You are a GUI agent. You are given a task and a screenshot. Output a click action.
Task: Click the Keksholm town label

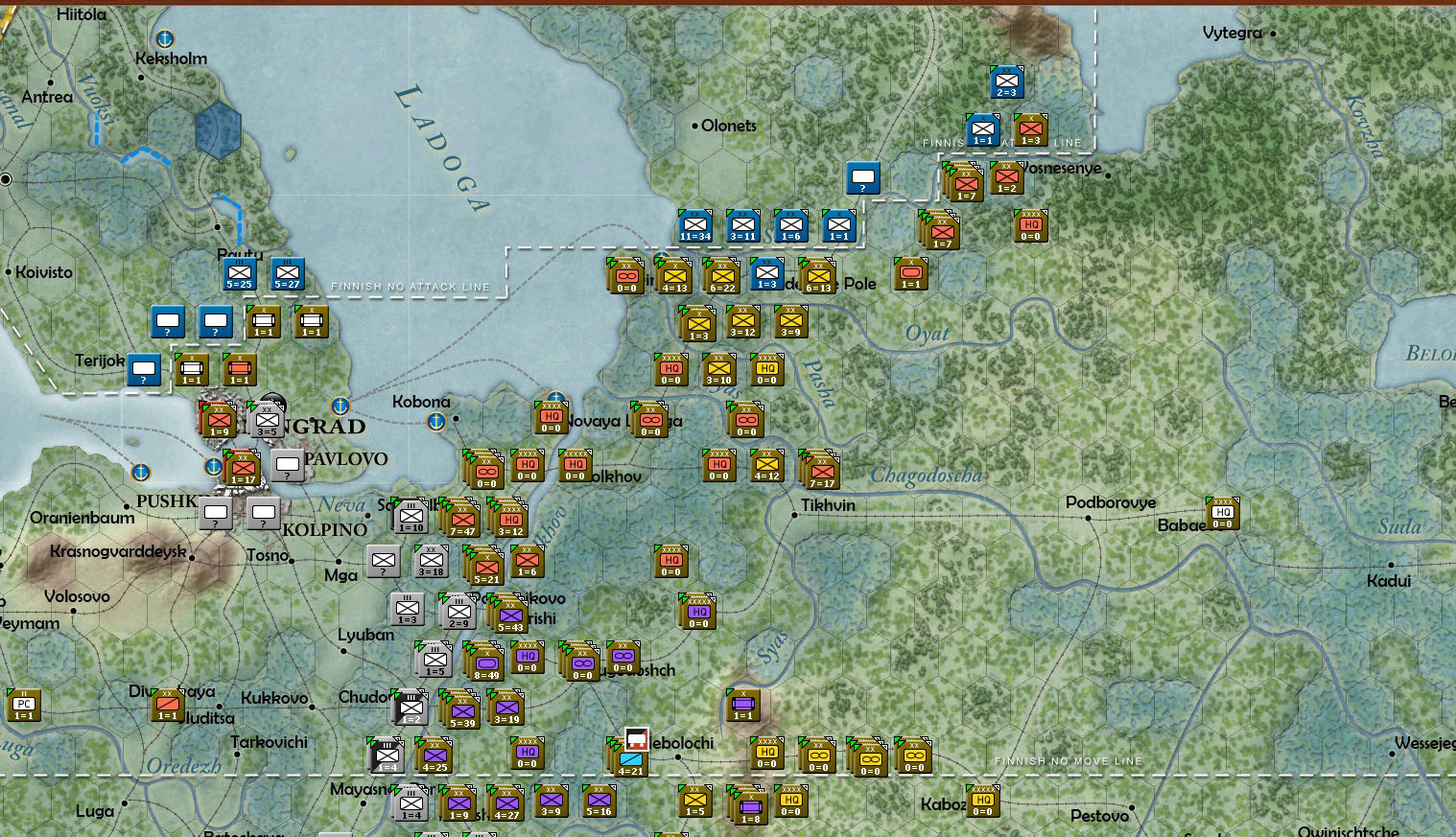(x=171, y=58)
